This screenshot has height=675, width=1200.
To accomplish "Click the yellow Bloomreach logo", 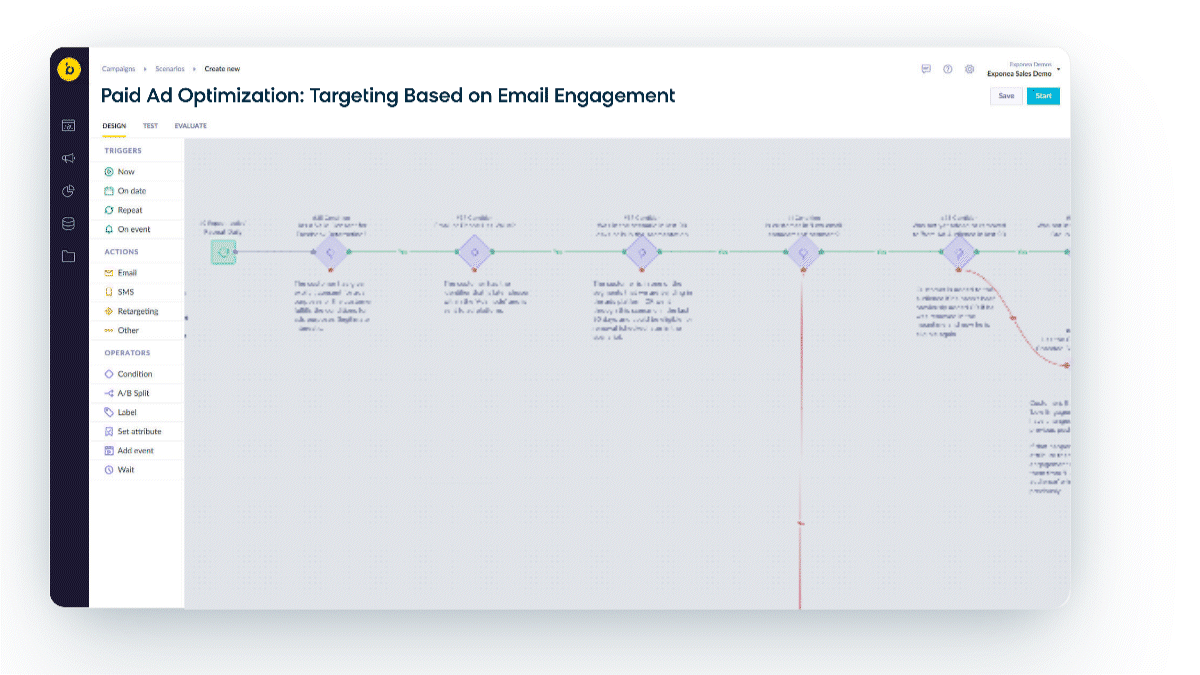I will point(69,69).
